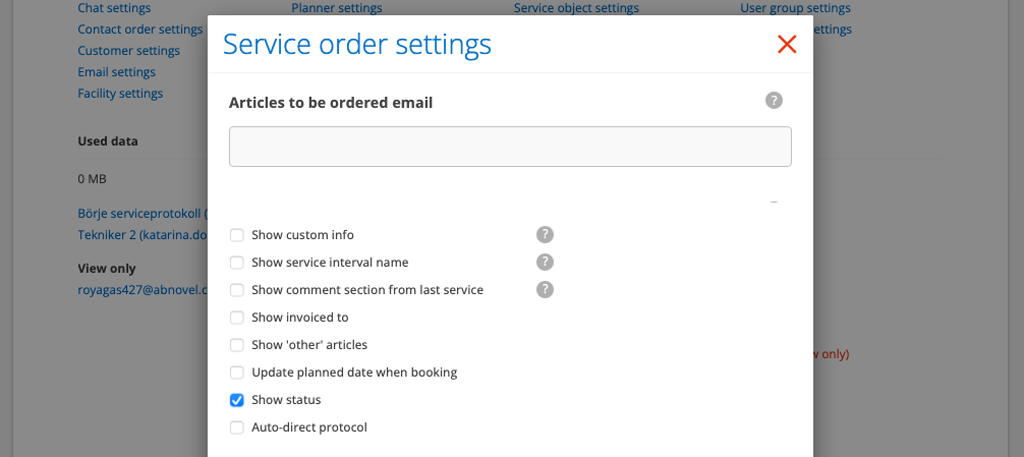Click help icon for Articles to be ordered email

(x=774, y=100)
